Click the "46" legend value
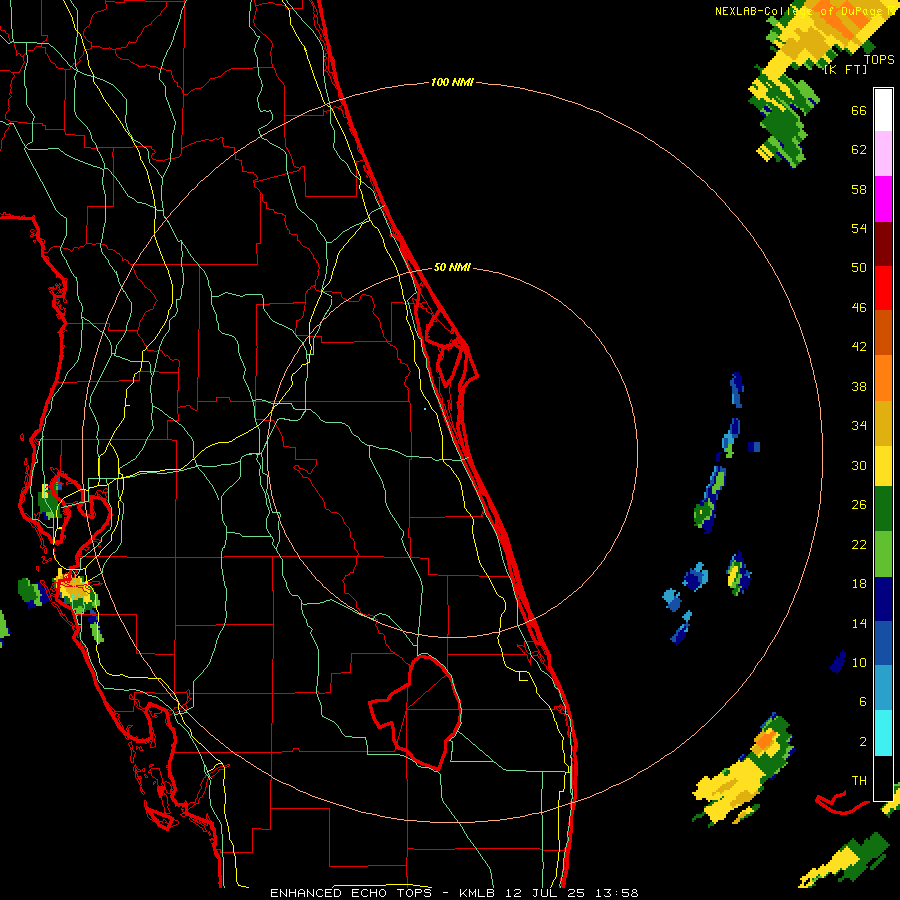 point(859,308)
